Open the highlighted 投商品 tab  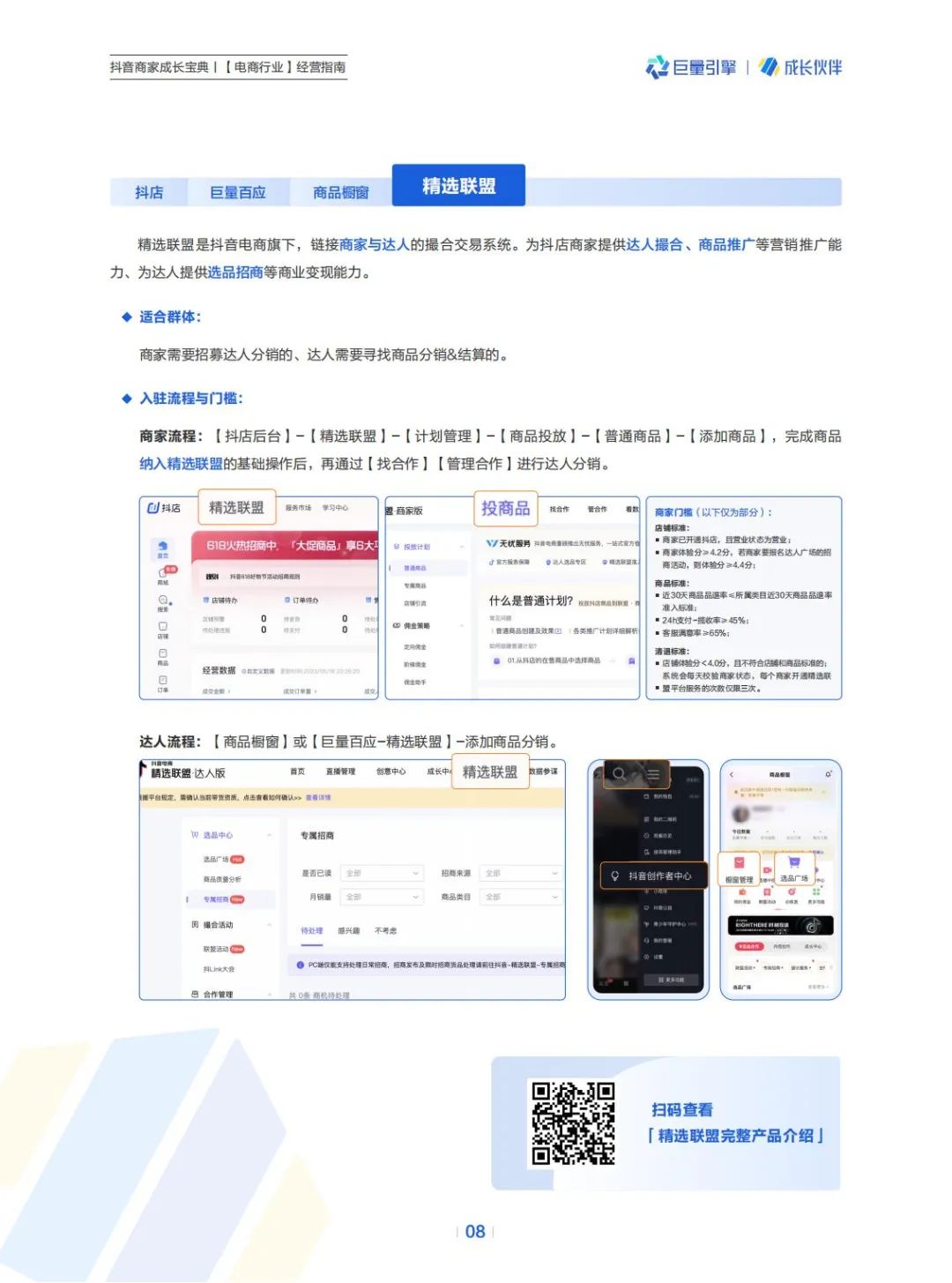coord(505,508)
